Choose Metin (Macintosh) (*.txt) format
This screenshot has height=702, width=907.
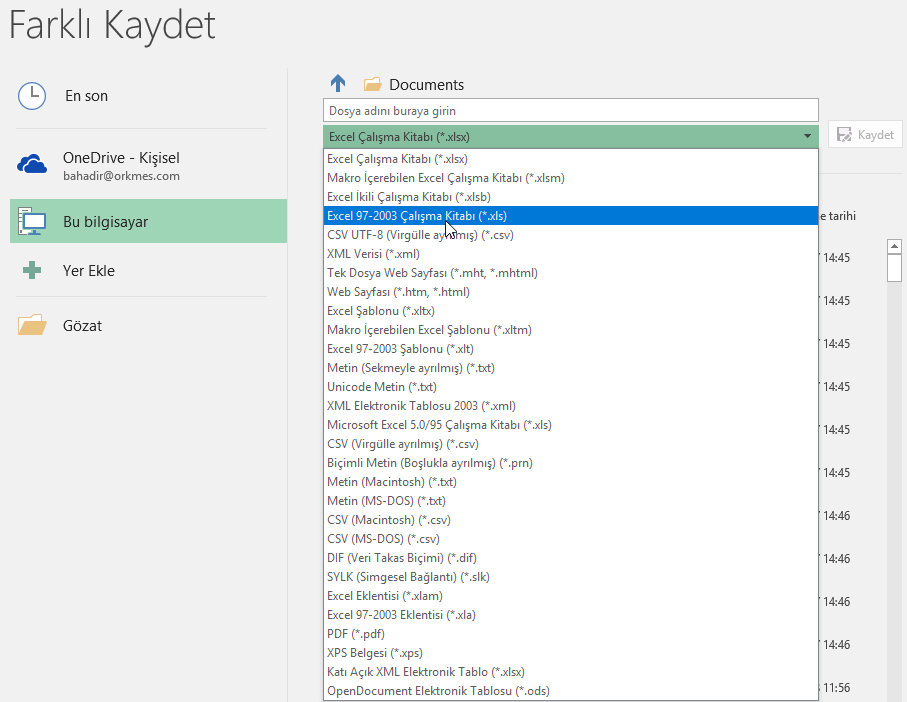point(571,482)
